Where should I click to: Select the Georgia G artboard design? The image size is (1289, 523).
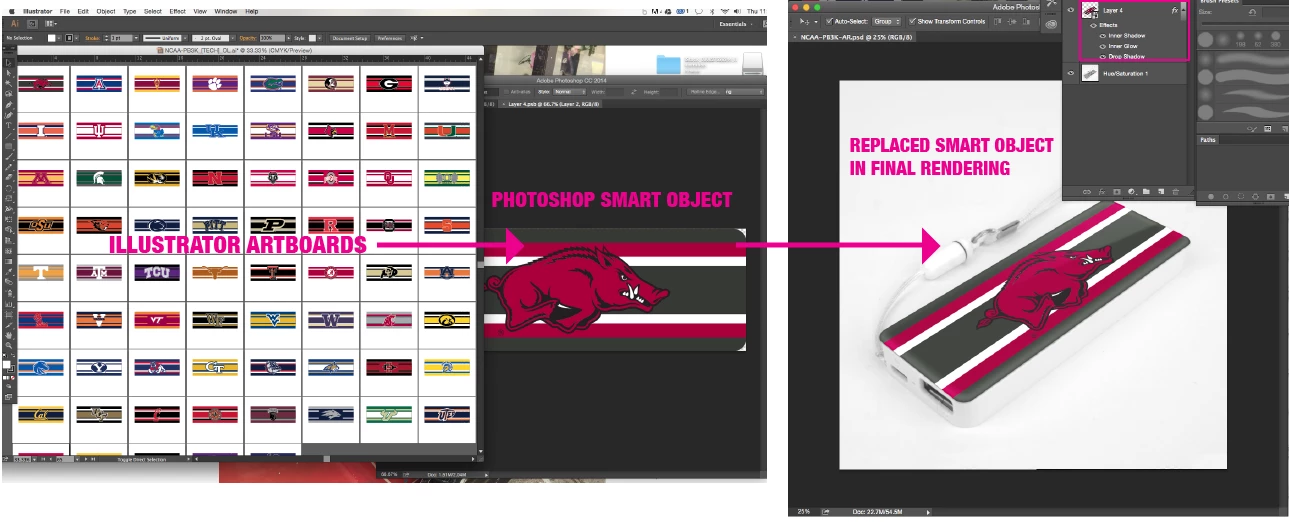pos(388,85)
